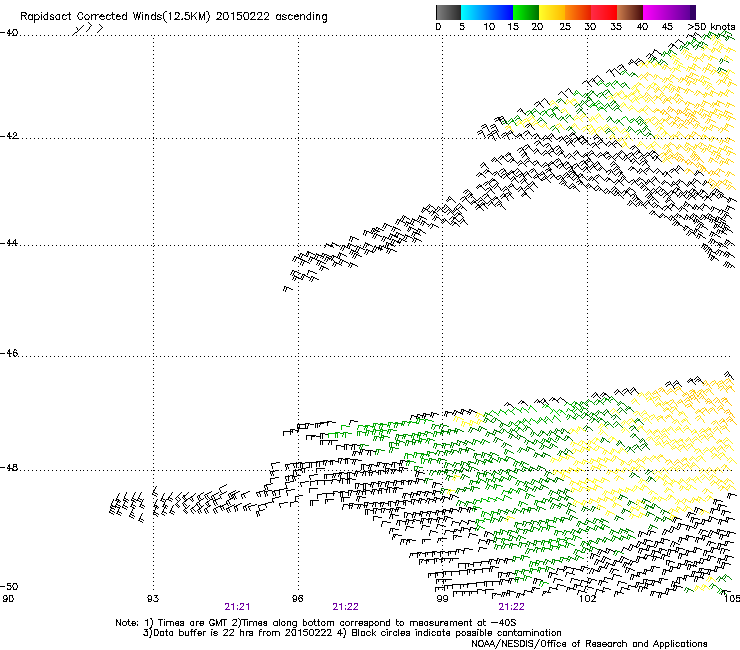The image size is (740, 650).
Task: Click the dark purple >50 knots legend end
Action: [692, 12]
